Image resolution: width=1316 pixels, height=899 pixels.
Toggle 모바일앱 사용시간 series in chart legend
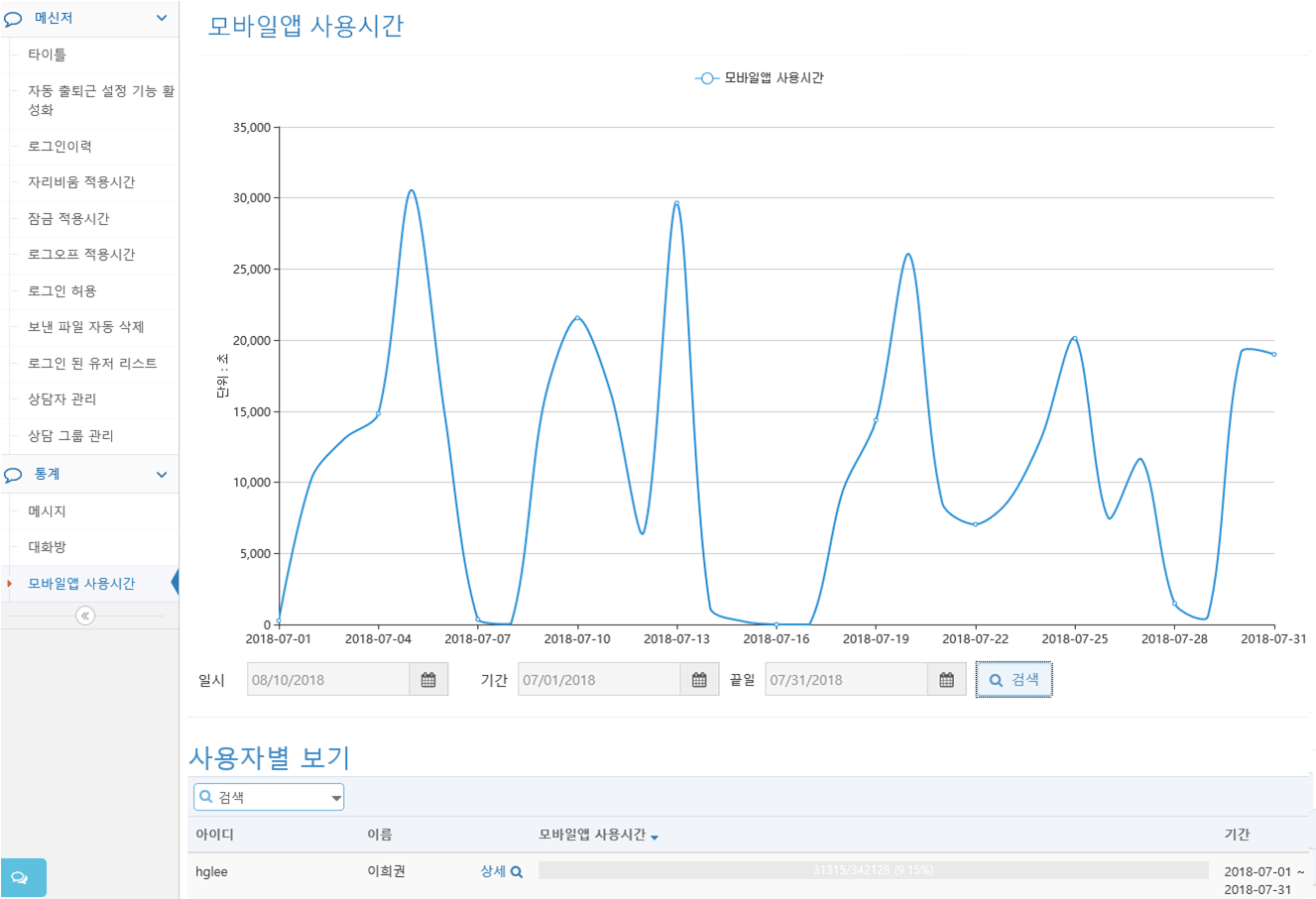point(760,78)
